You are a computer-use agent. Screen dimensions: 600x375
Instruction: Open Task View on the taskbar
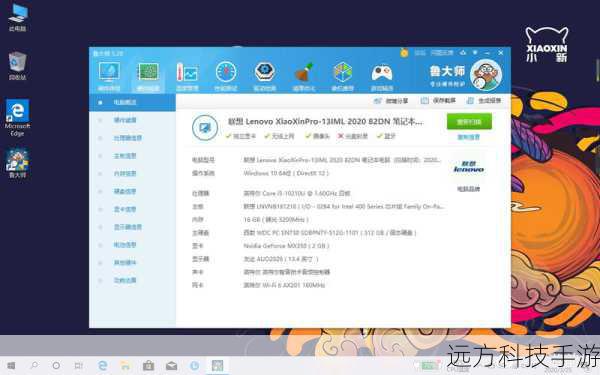pyautogui.click(x=79, y=366)
